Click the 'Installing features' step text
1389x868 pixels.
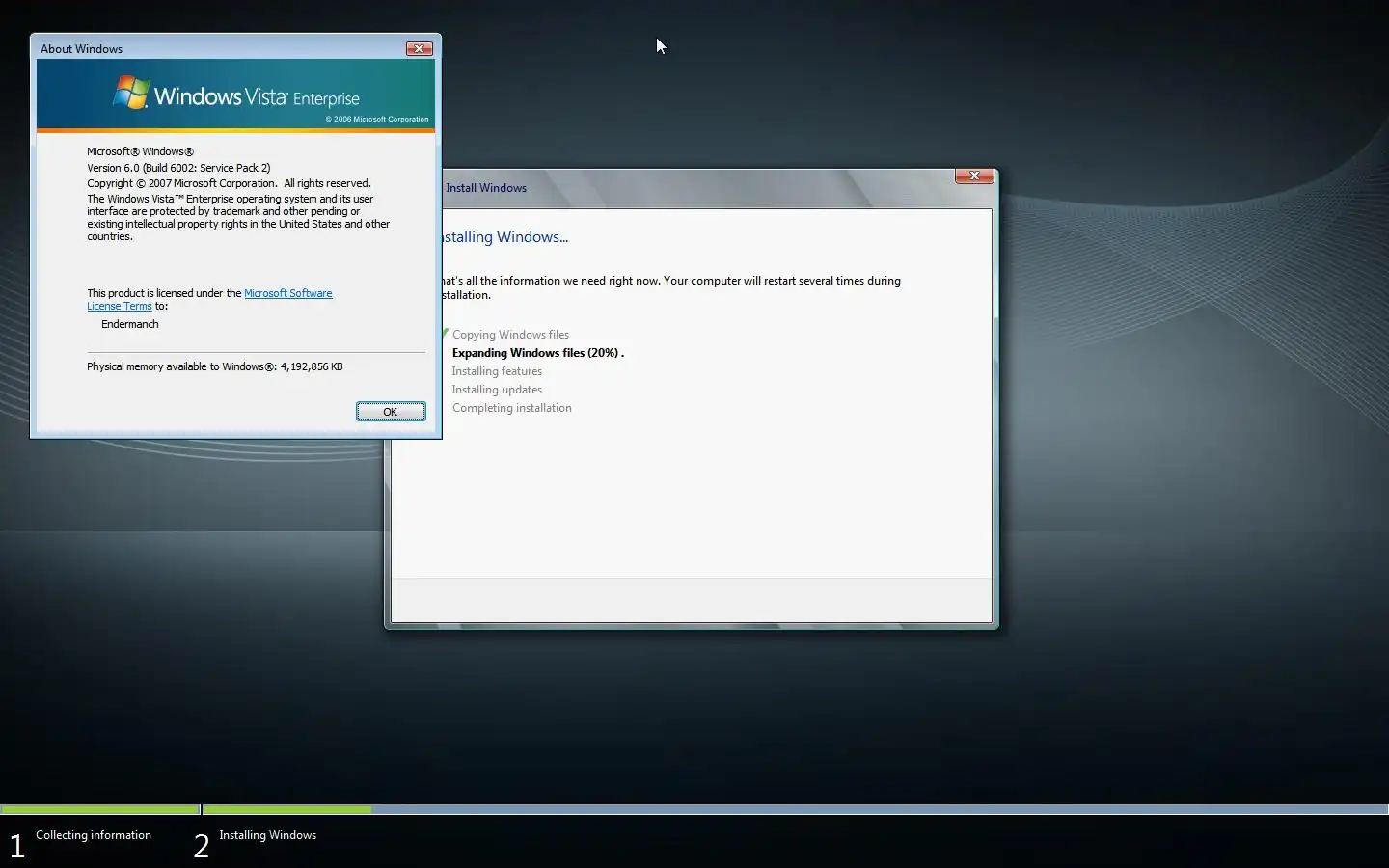point(497,371)
